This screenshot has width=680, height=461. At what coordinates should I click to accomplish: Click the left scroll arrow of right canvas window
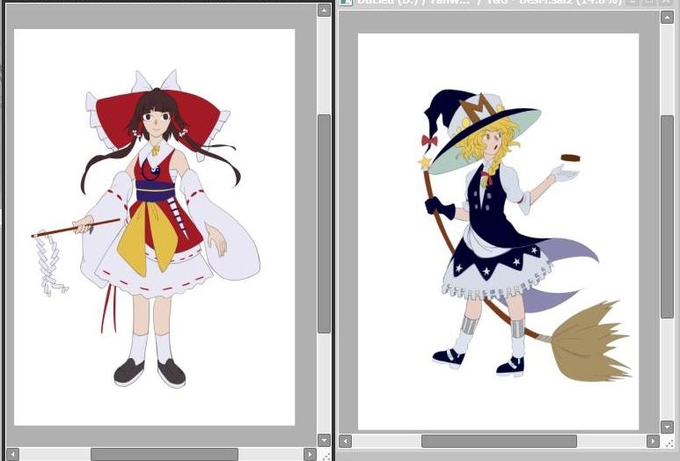point(346,441)
